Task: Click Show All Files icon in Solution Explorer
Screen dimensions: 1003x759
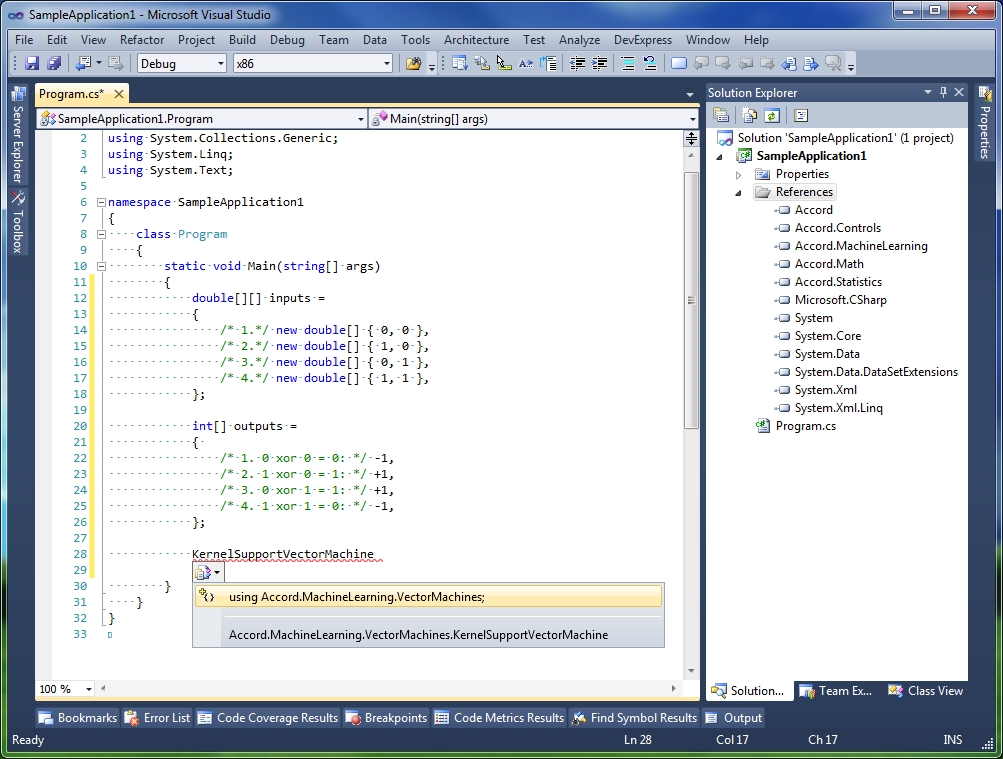Action: pos(747,115)
